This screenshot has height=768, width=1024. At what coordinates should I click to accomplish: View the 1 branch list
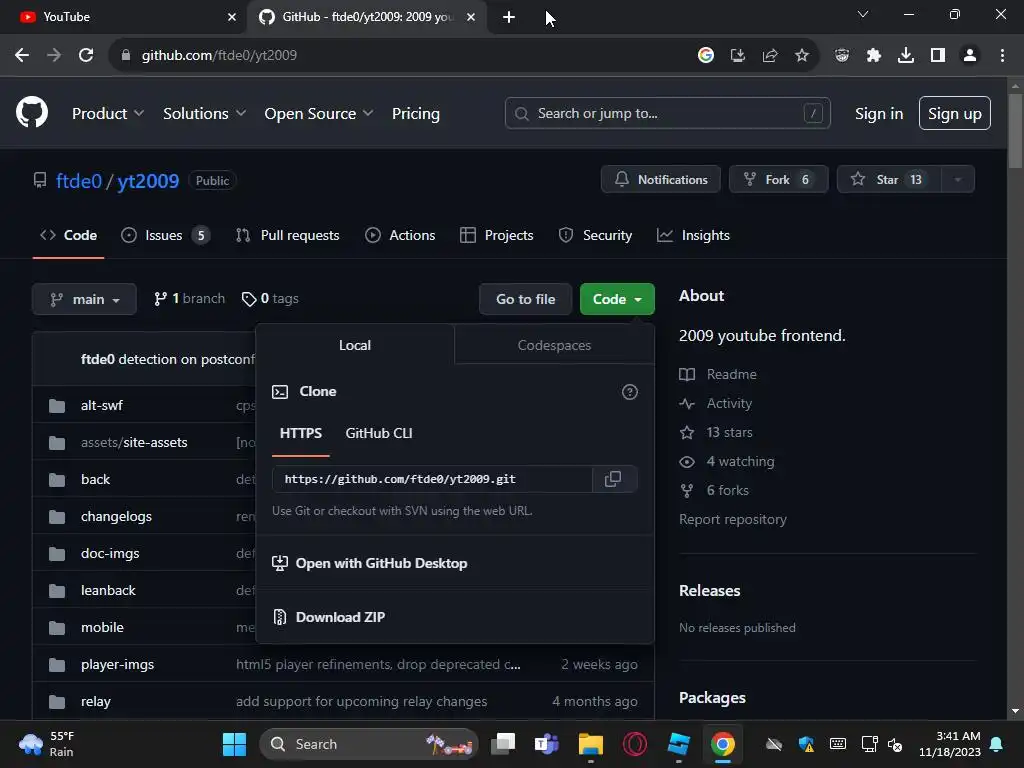[189, 298]
